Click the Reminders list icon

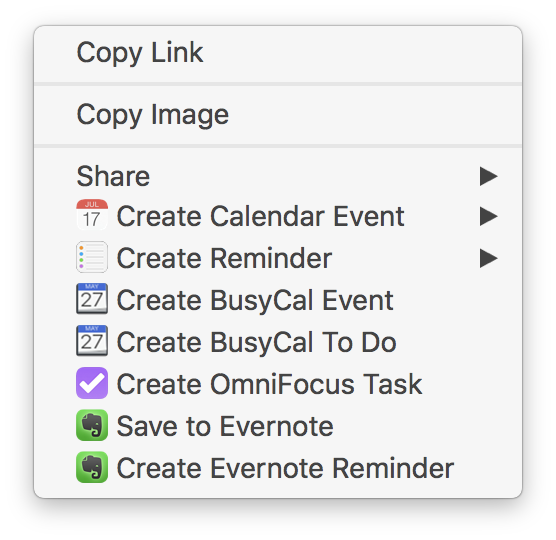(92, 257)
